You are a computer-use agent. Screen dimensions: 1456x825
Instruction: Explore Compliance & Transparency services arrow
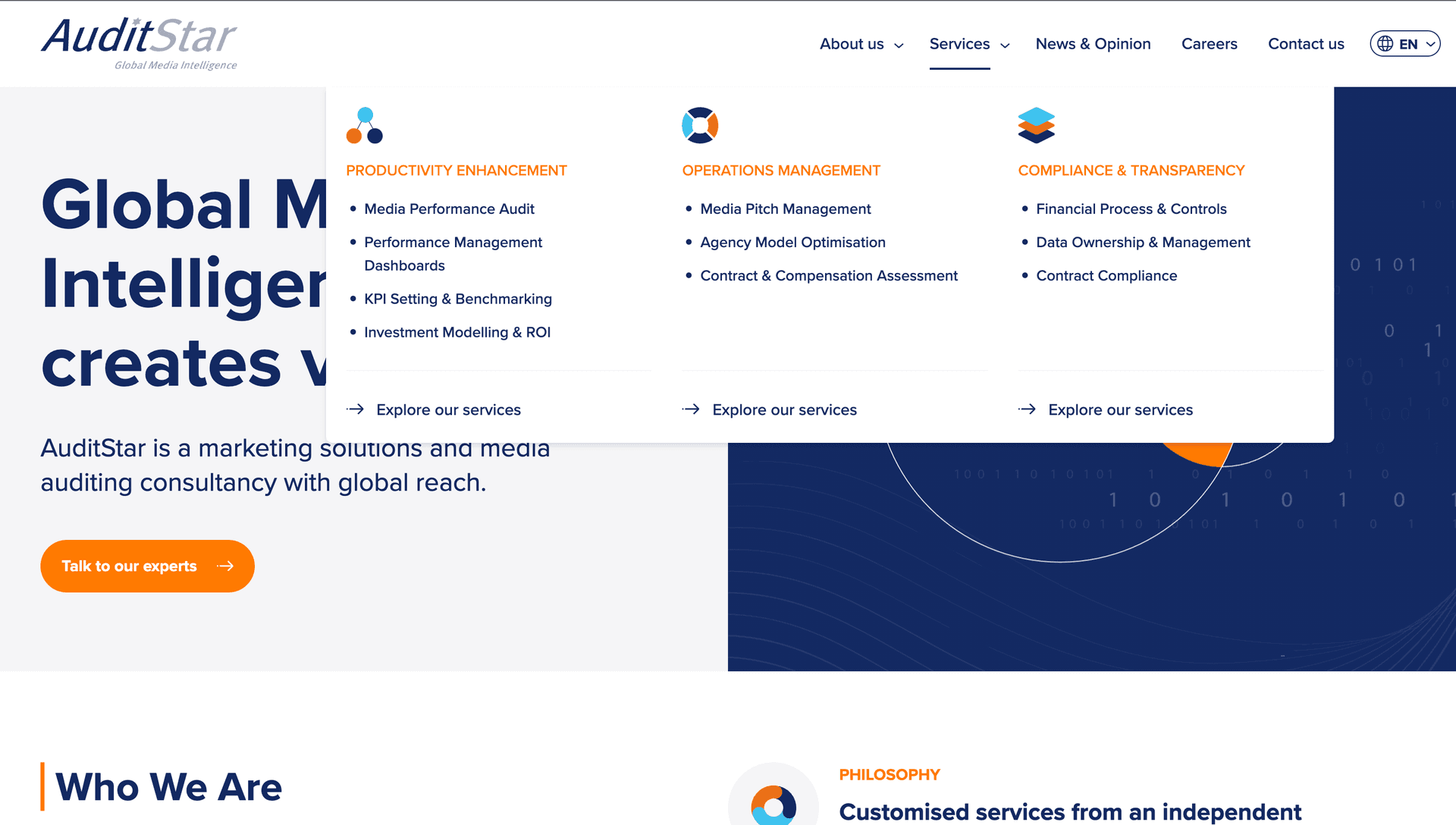pyautogui.click(x=1028, y=409)
